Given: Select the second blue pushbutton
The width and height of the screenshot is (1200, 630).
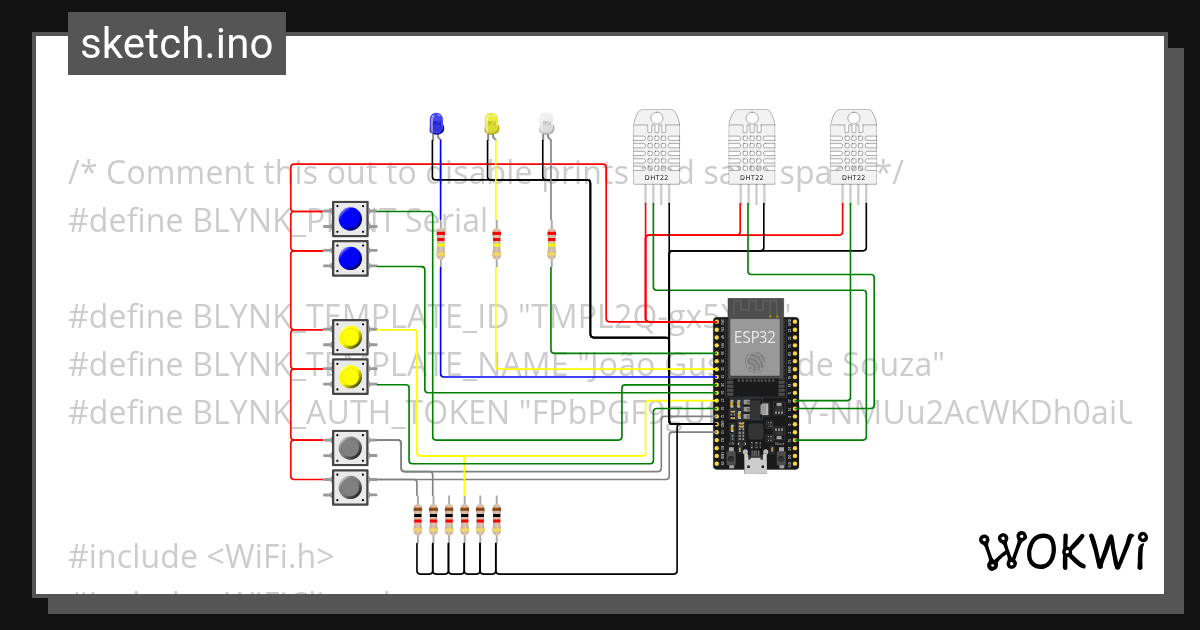Looking at the screenshot, I should [350, 258].
